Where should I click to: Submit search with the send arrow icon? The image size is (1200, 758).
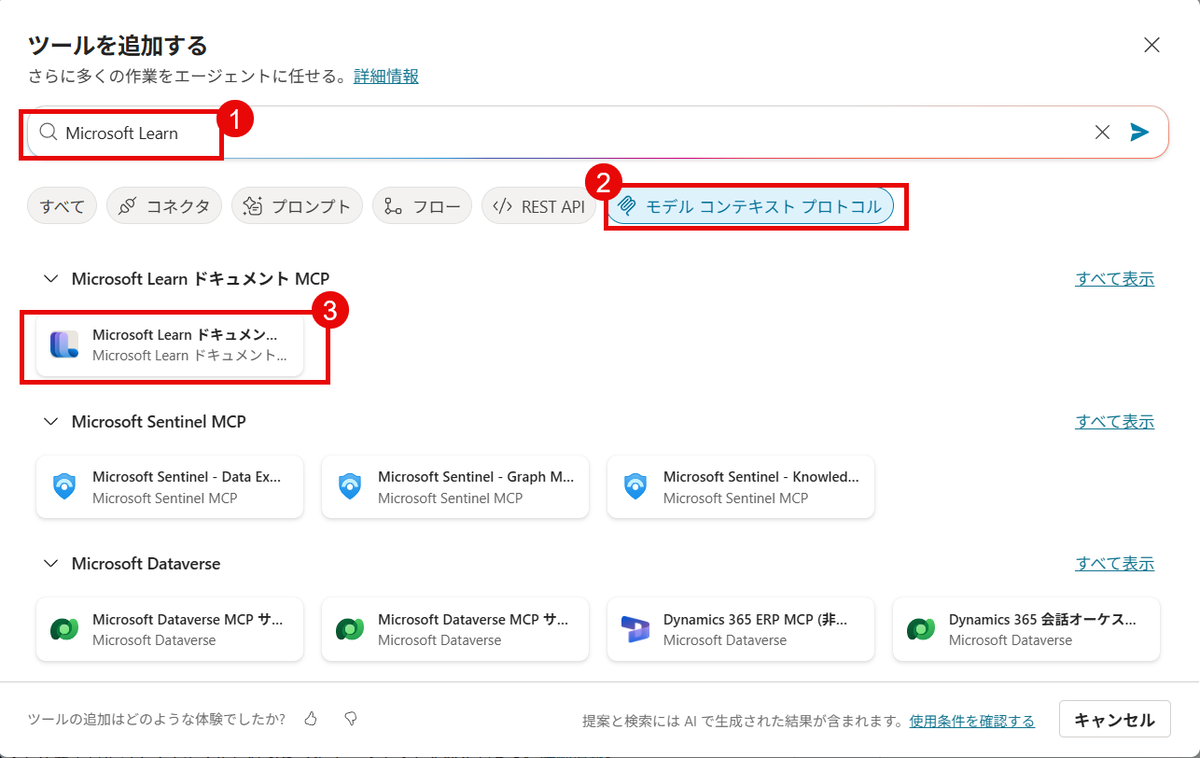pyautogui.click(x=1139, y=132)
